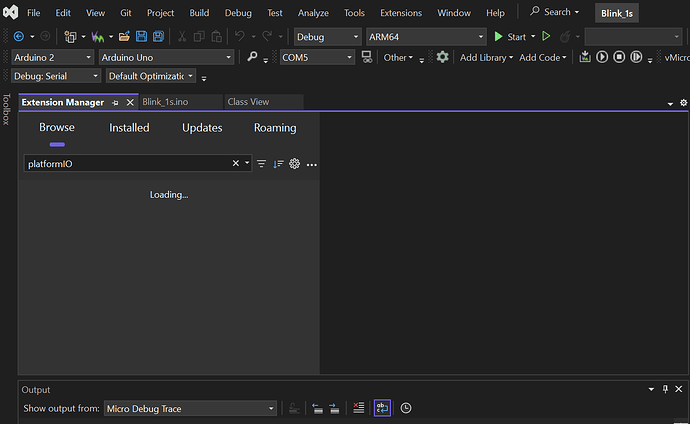This screenshot has height=424, width=690.
Task: Open the extension filter icon
Action: [261, 164]
